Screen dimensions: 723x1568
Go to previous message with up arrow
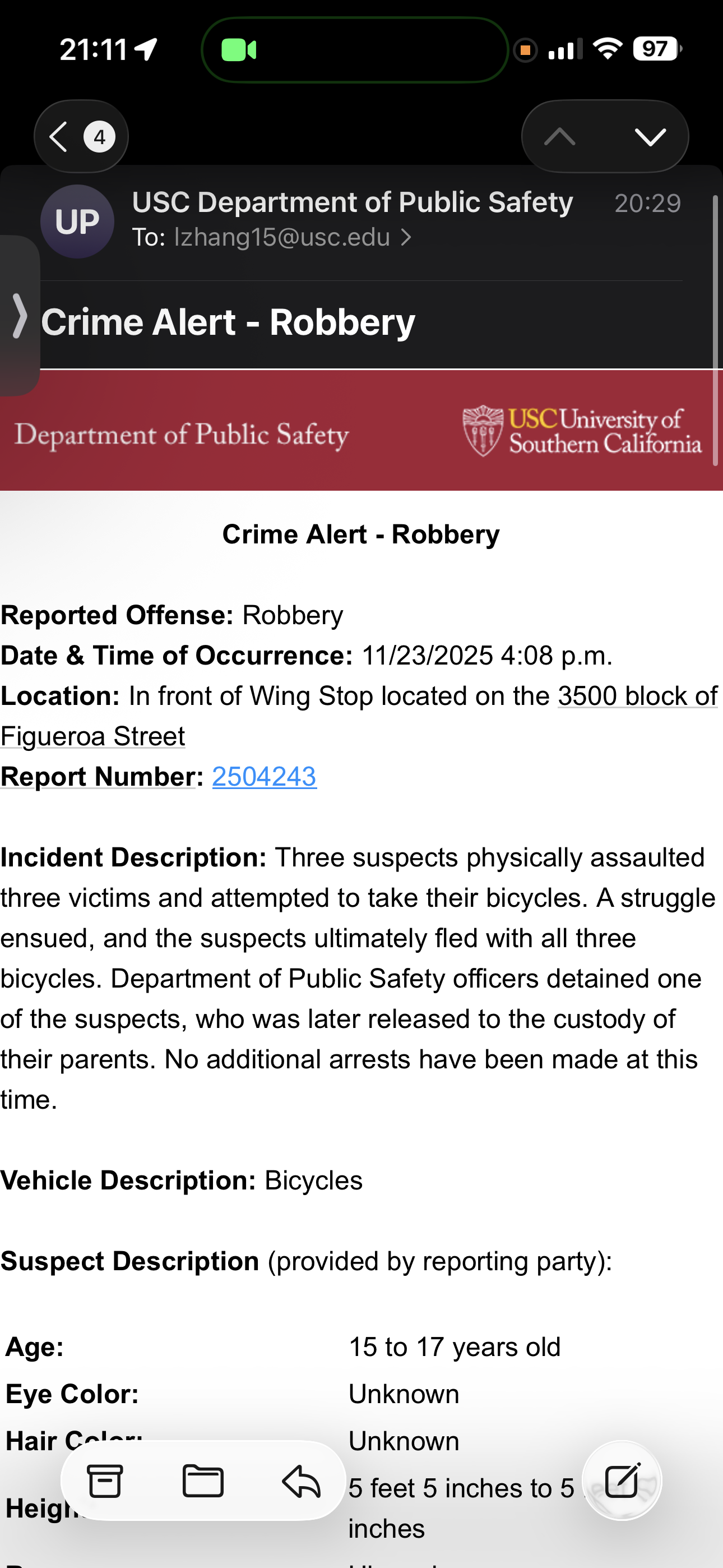pyautogui.click(x=560, y=136)
